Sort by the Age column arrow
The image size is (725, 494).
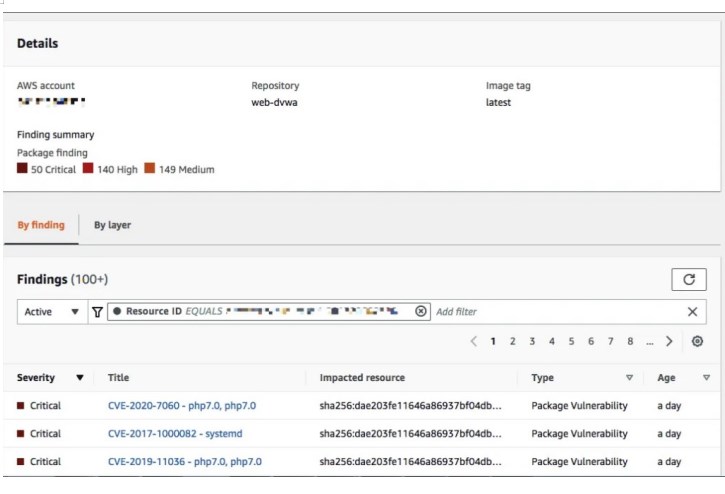(x=706, y=378)
